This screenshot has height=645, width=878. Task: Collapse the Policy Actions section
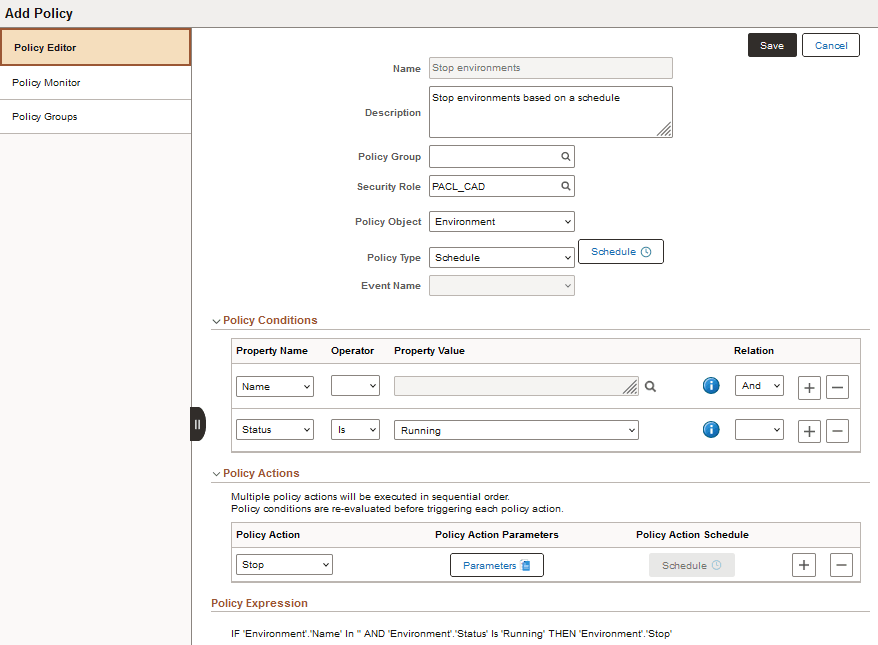click(x=216, y=473)
